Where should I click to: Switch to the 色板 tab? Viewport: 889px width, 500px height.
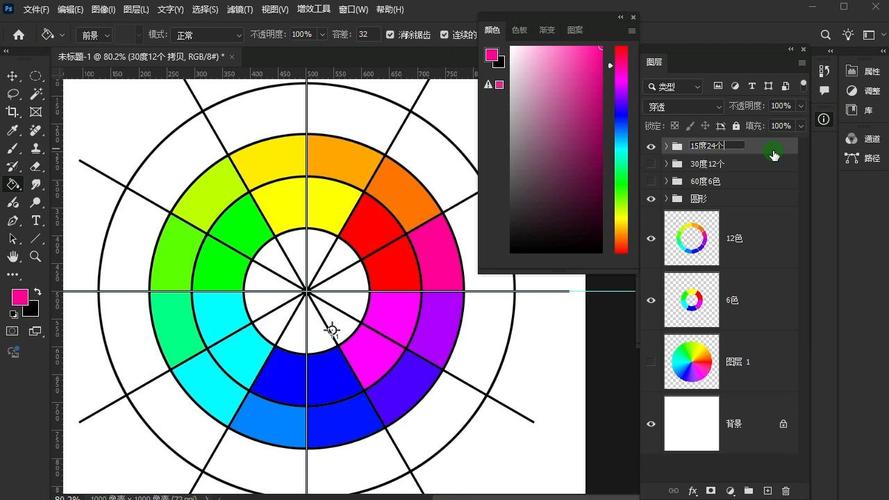[x=519, y=30]
